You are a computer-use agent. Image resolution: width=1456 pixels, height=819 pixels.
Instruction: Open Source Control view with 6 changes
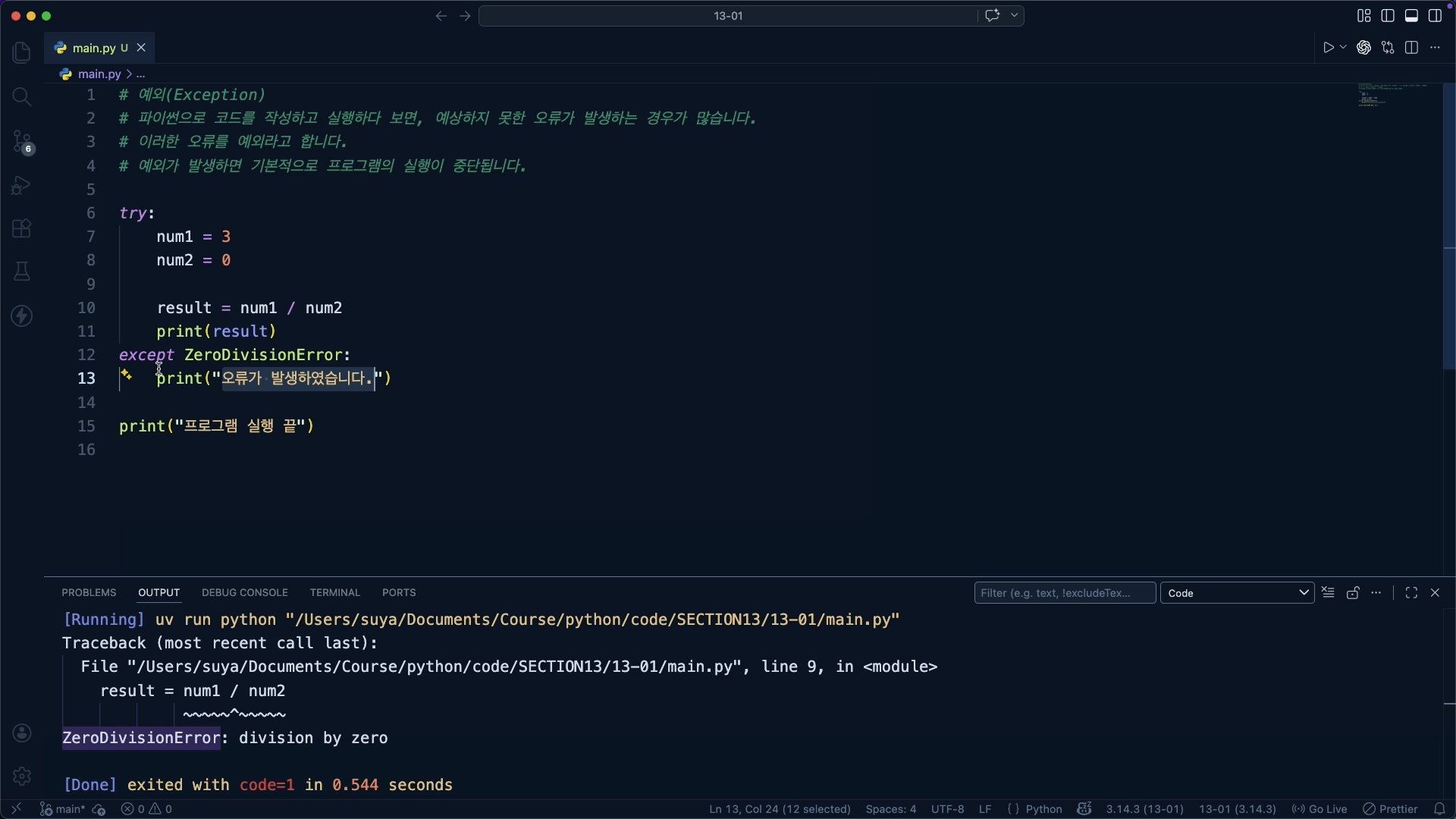pyautogui.click(x=21, y=141)
